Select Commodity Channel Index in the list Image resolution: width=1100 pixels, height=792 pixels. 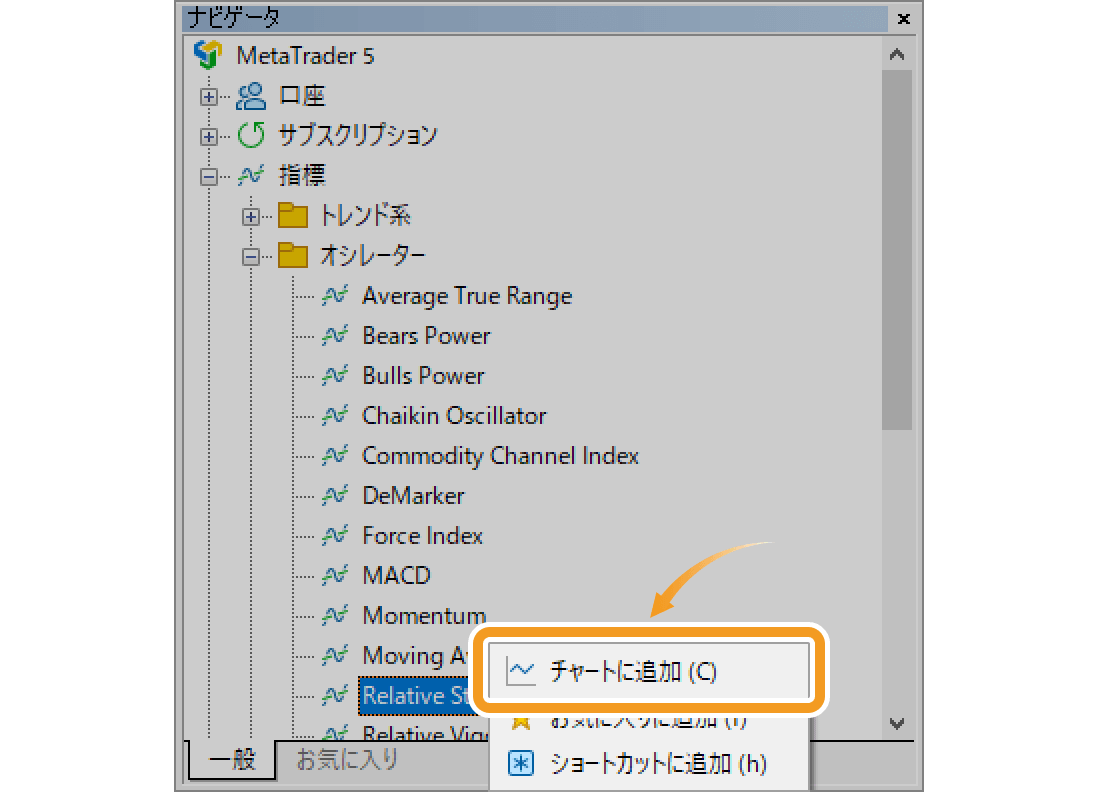tap(500, 456)
